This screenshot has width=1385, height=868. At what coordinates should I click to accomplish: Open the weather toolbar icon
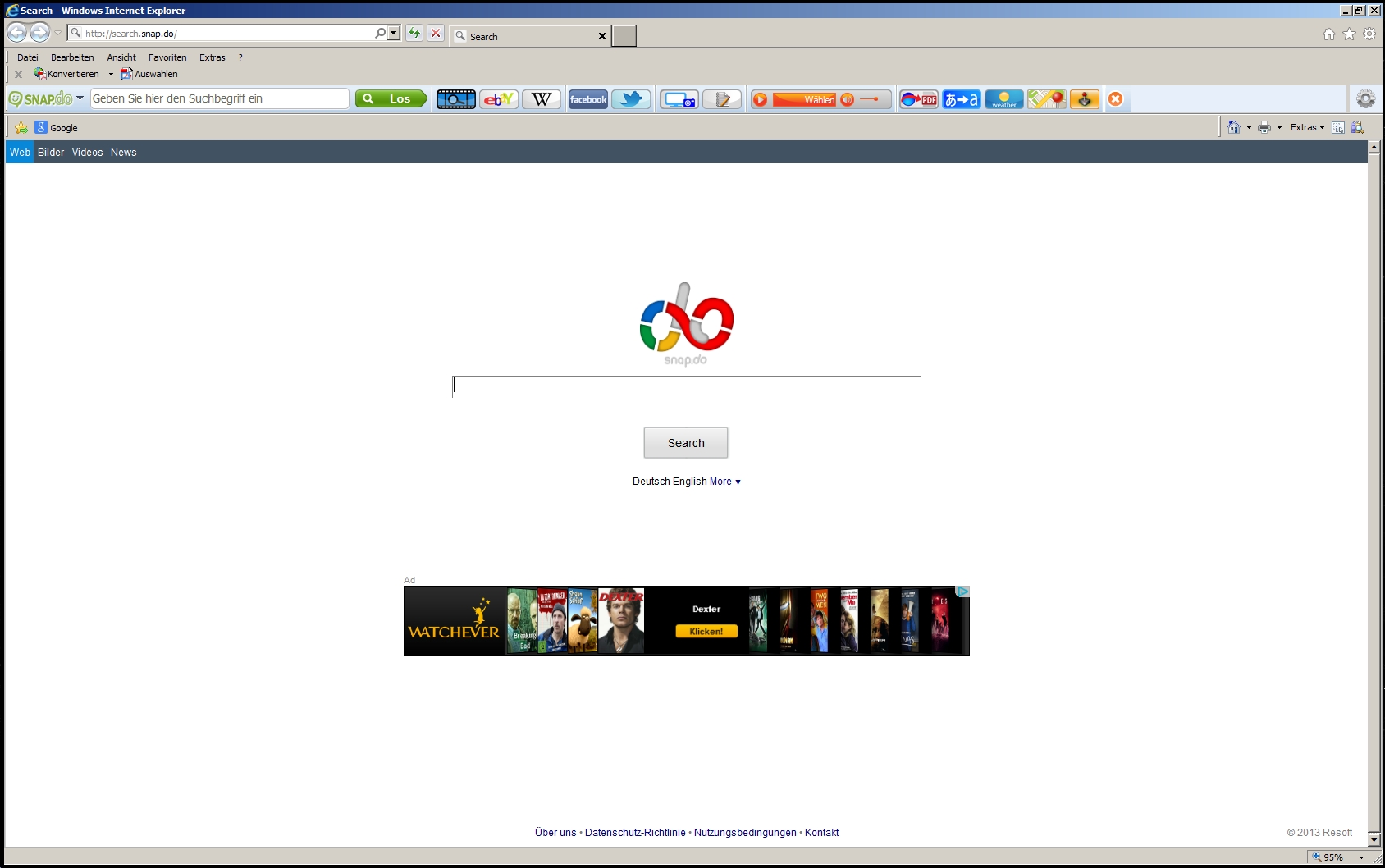pyautogui.click(x=1004, y=99)
